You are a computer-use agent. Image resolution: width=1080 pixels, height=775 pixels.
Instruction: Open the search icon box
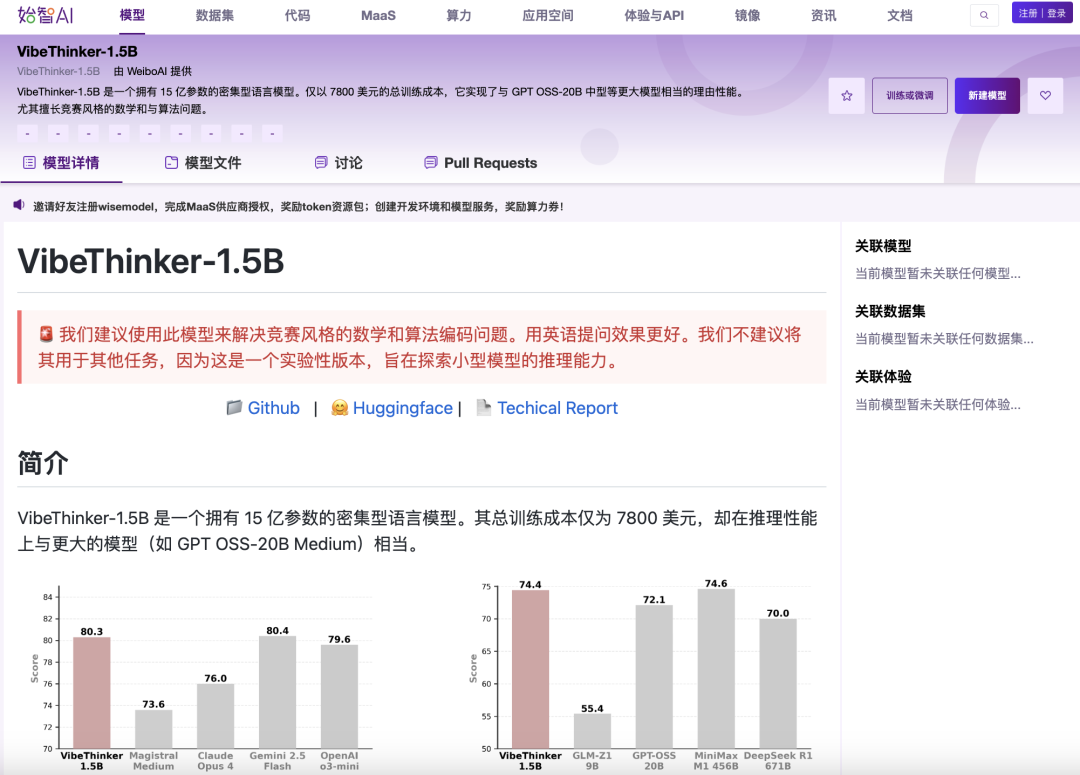pos(984,15)
